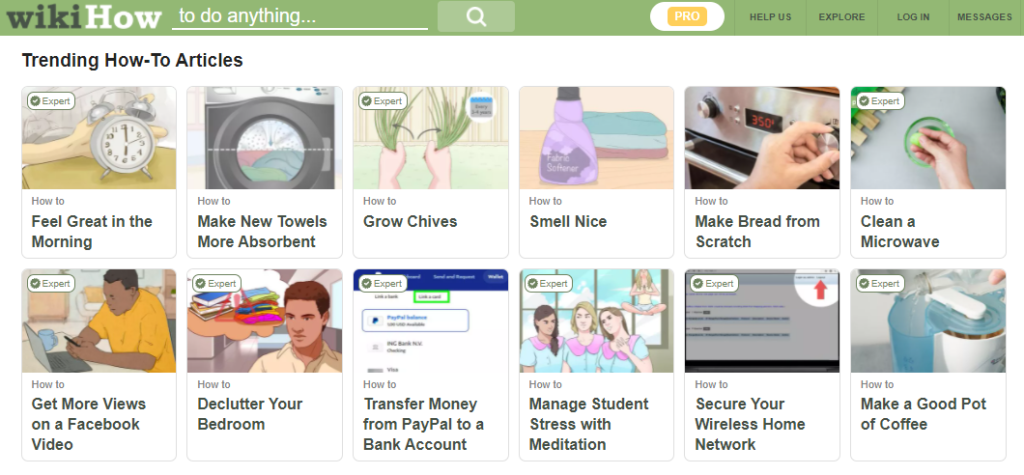Click Expert badge on Declutter Your Bedroom card

click(x=216, y=284)
